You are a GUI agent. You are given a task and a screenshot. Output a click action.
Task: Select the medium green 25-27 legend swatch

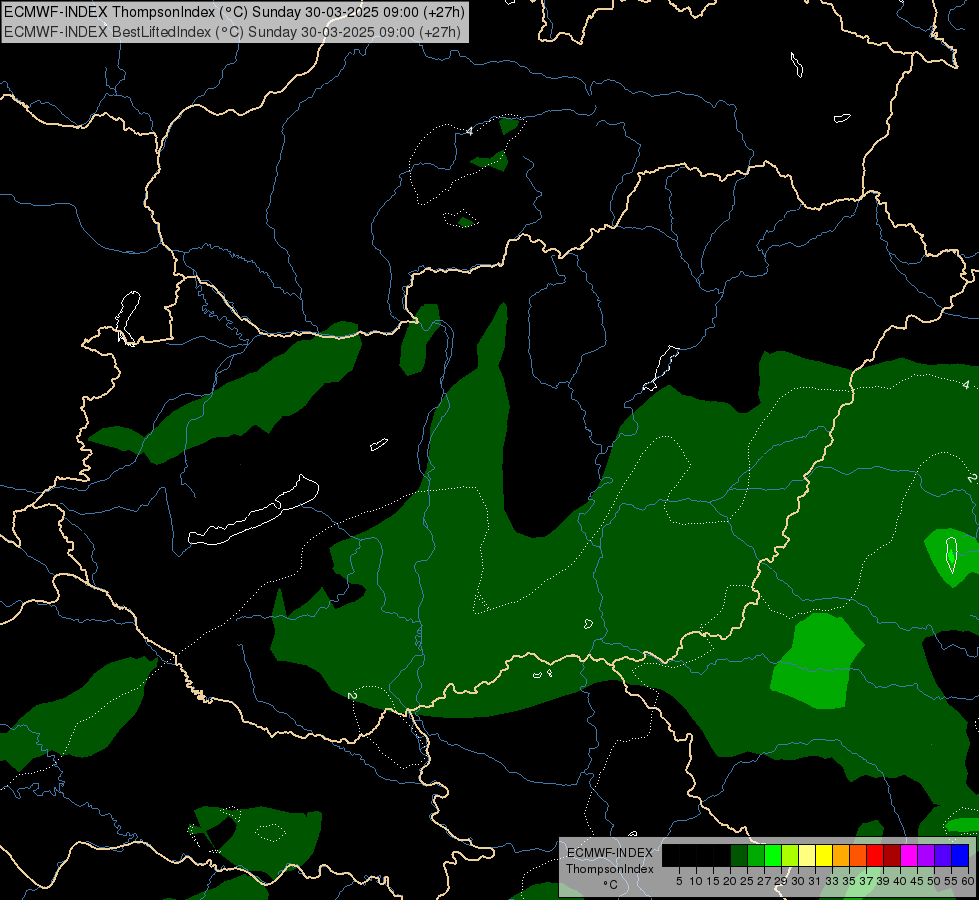(x=756, y=855)
